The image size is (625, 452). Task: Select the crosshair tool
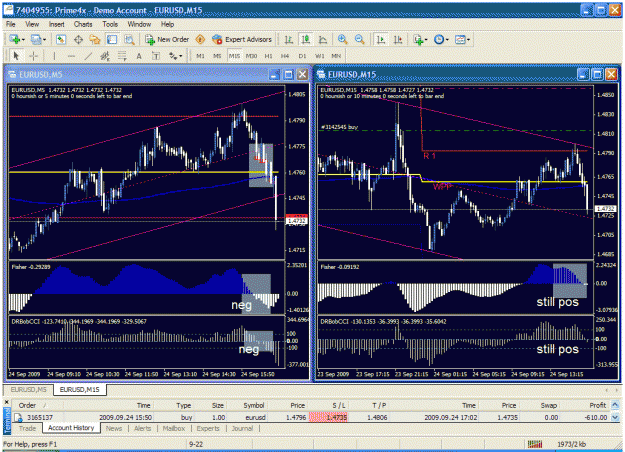(x=33, y=56)
